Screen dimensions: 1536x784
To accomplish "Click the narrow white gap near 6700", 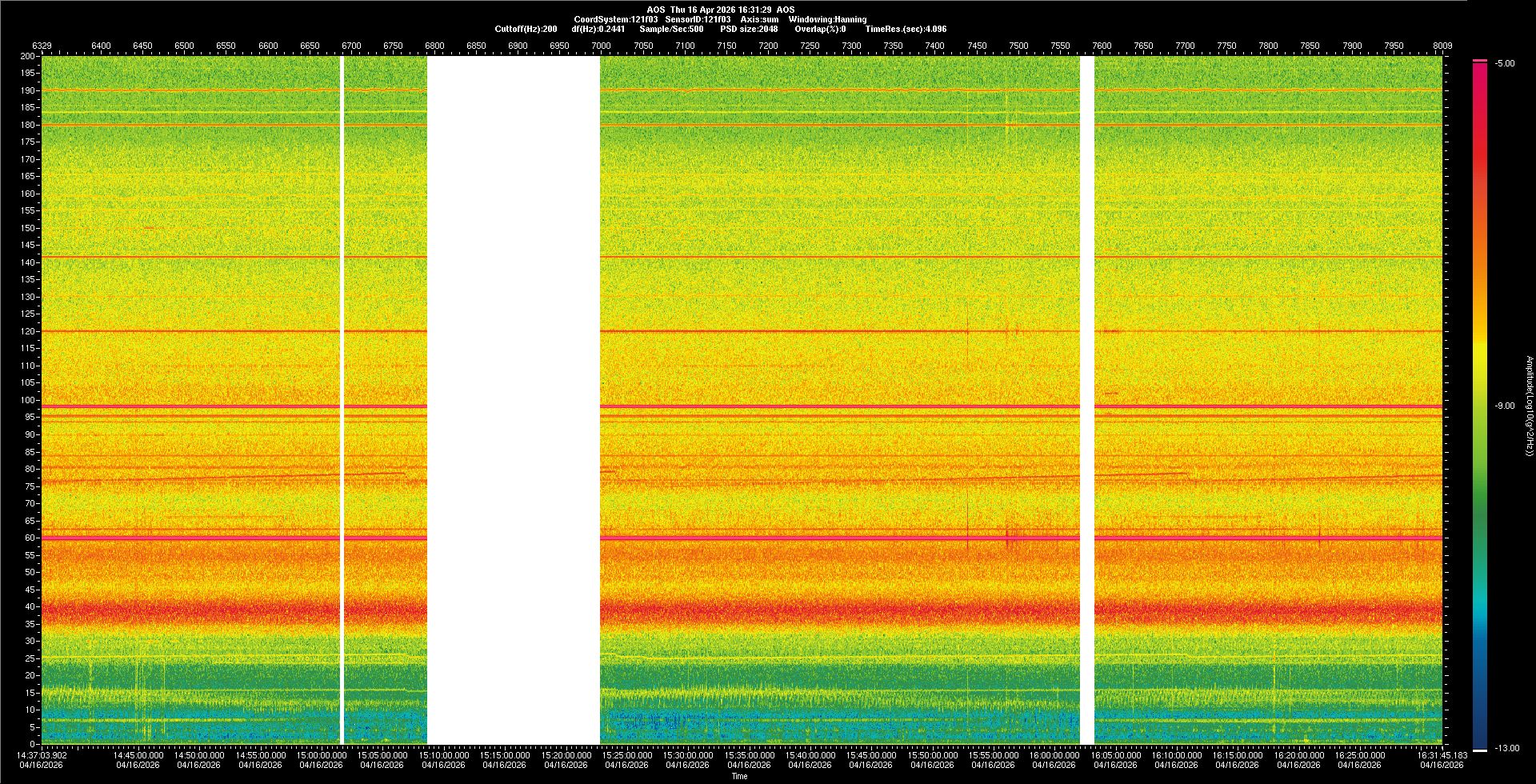I will 342,400.
